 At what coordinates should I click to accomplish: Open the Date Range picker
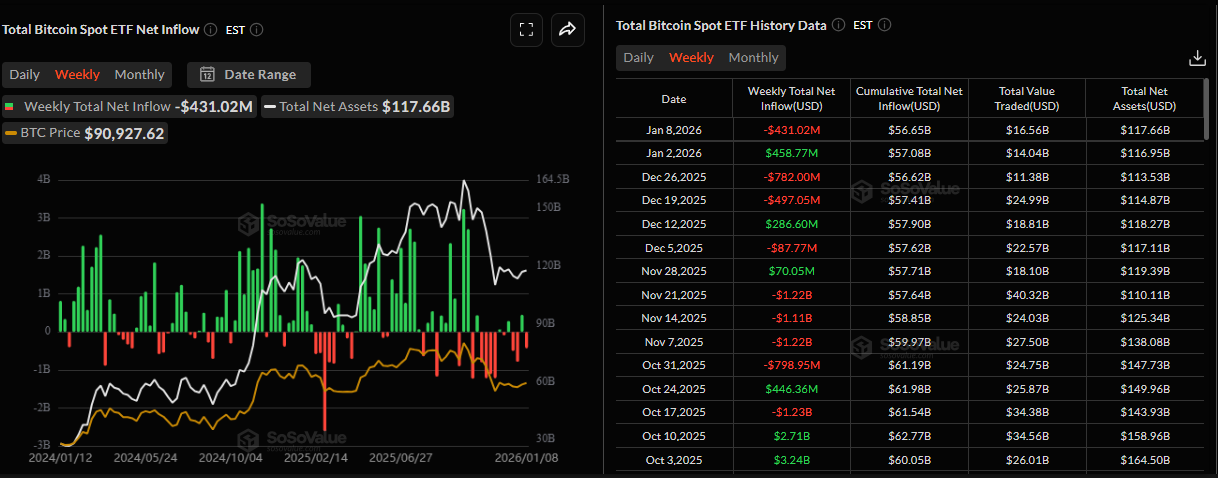(259, 74)
